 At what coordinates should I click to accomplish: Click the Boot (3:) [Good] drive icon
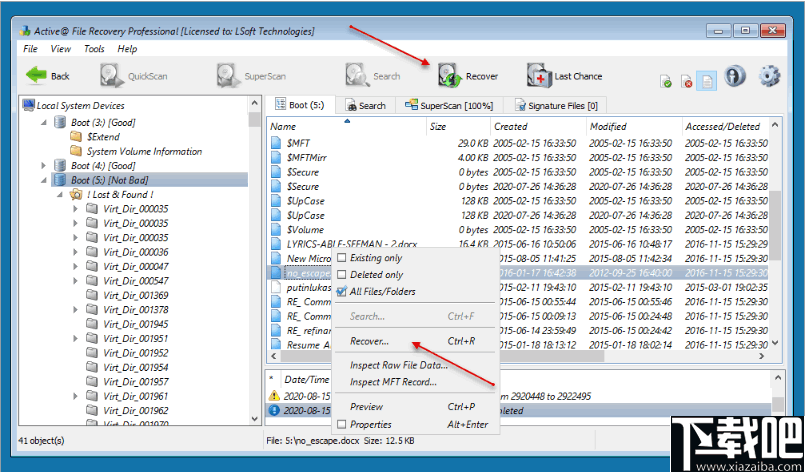point(60,122)
